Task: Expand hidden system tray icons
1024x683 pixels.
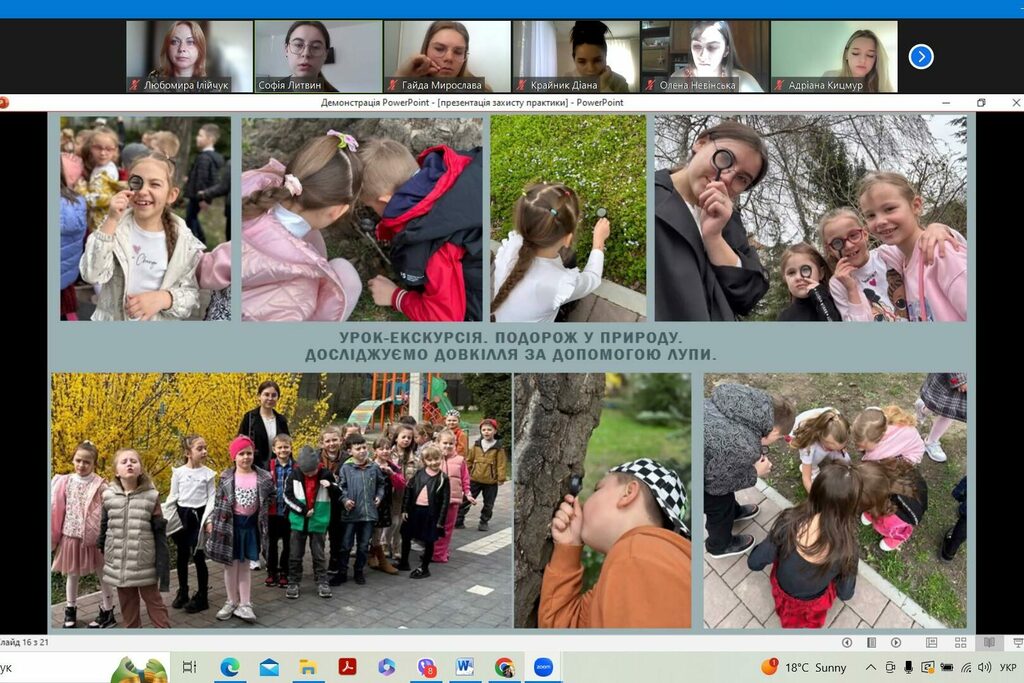Action: 871,667
